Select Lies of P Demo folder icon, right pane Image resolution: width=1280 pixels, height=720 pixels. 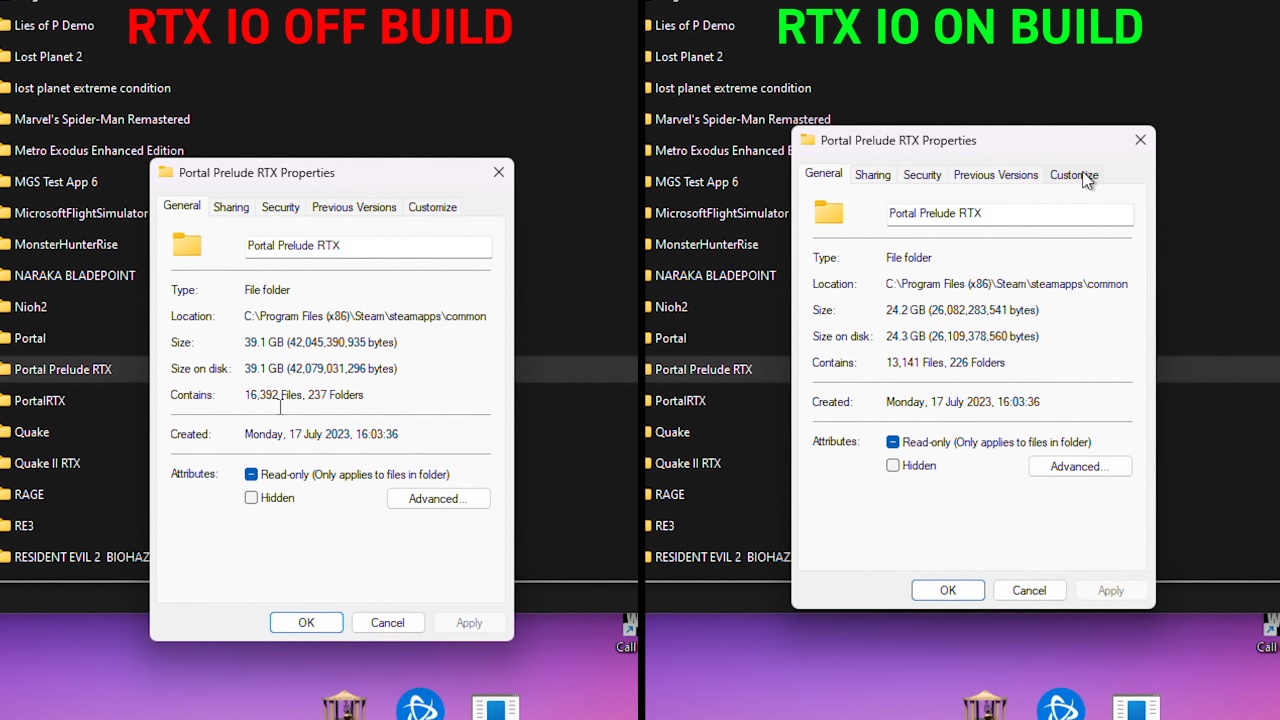point(647,25)
